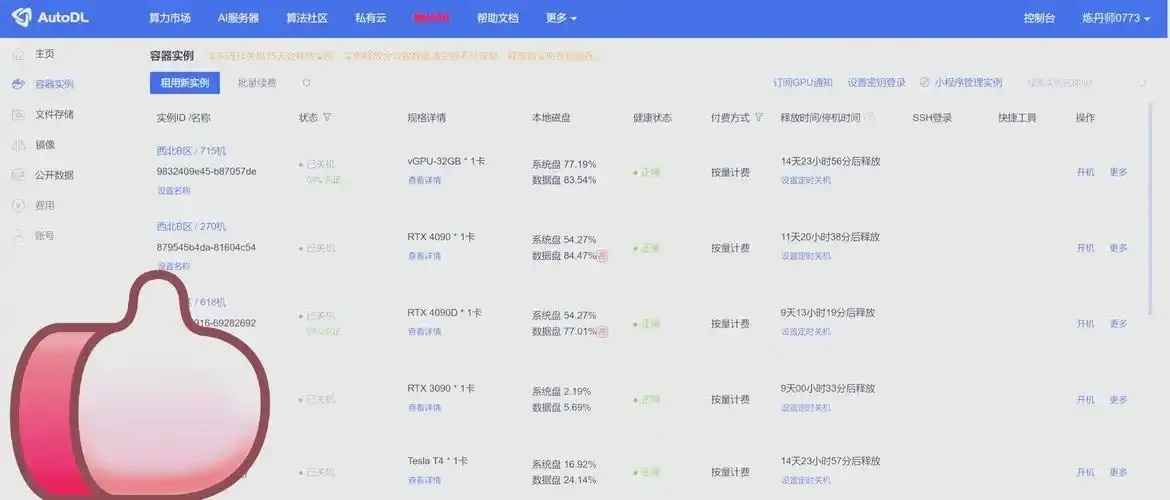Viewport: 1170px width, 500px height.
Task: Open the 设置密钥登录 link
Action: [877, 83]
